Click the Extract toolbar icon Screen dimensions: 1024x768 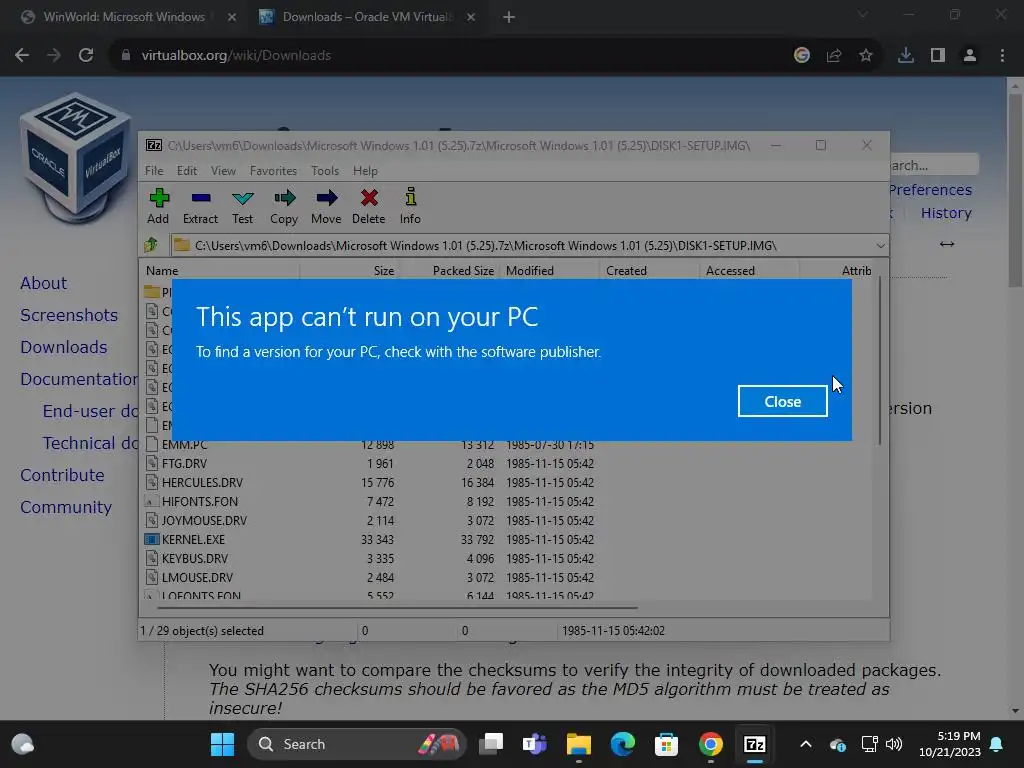pyautogui.click(x=200, y=206)
